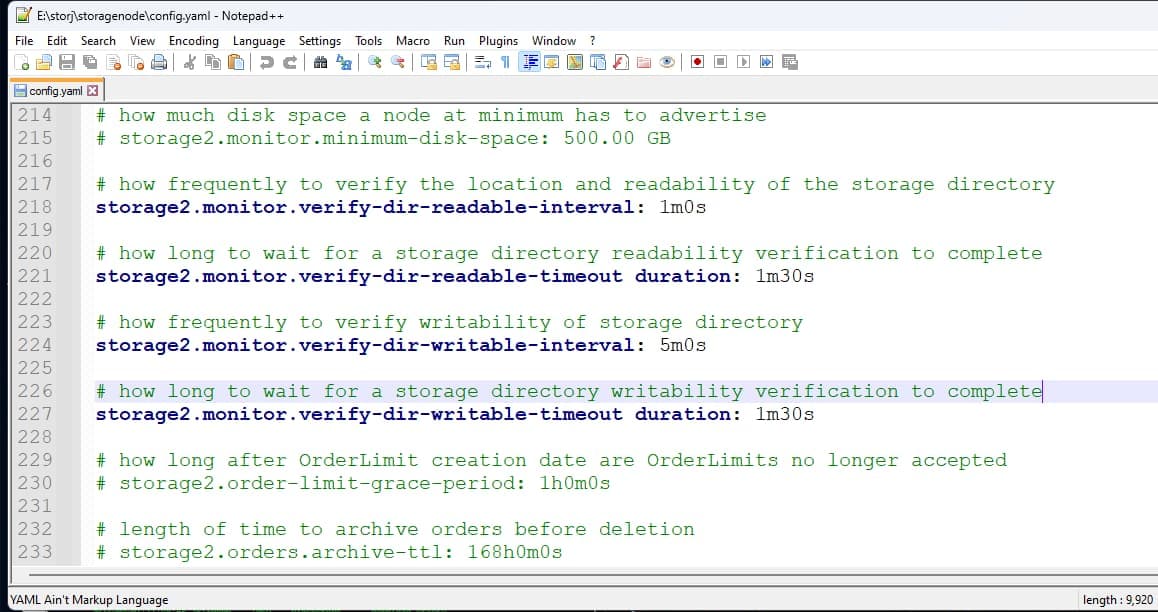Image resolution: width=1158 pixels, height=612 pixels.
Task: Open the Function List panel icon
Action: click(x=620, y=63)
